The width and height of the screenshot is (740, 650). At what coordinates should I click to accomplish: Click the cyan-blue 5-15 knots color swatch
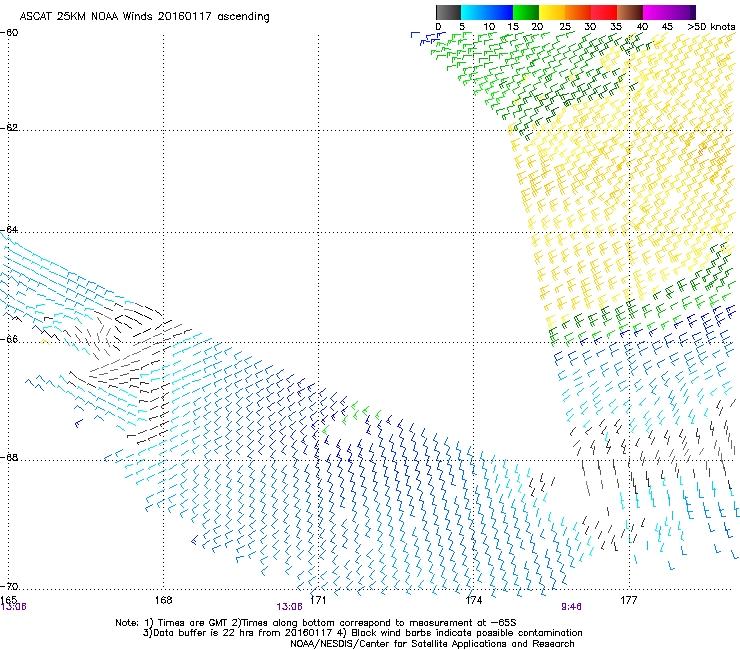487,12
